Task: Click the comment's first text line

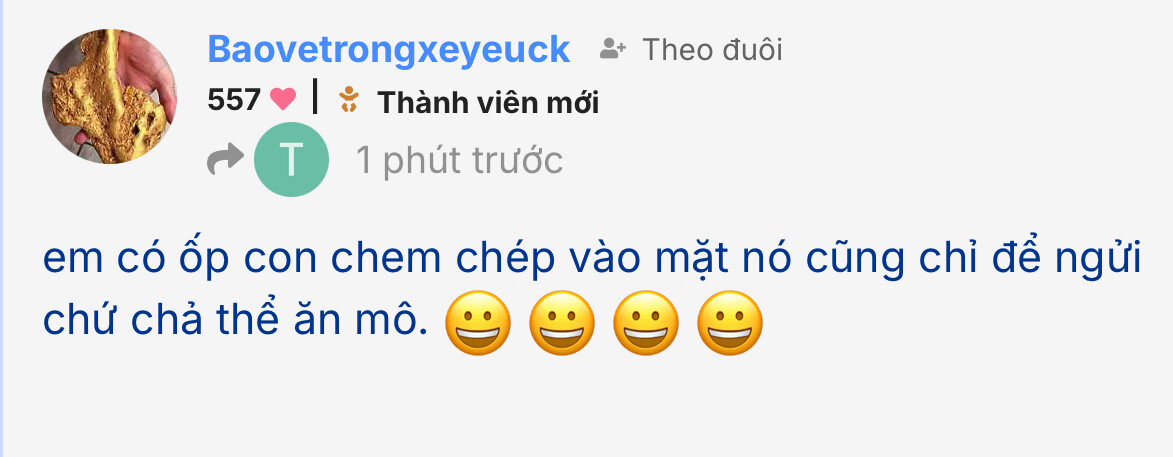Action: point(592,259)
